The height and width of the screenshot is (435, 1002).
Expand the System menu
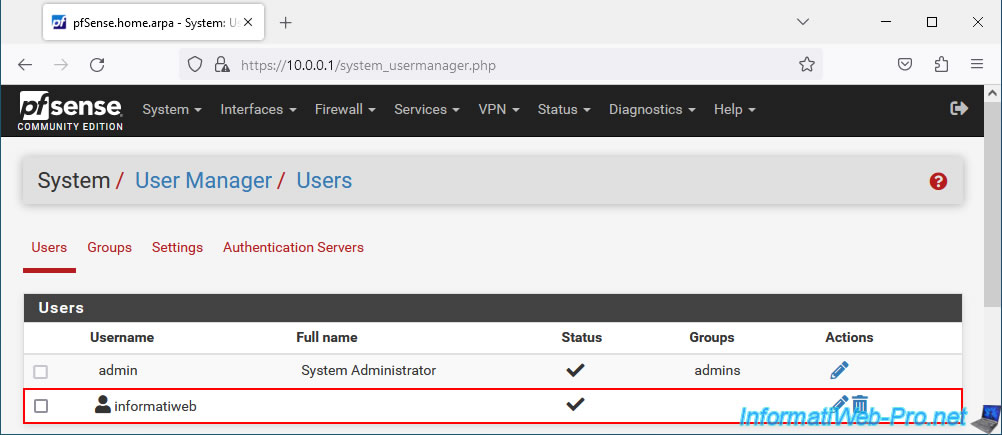172,109
